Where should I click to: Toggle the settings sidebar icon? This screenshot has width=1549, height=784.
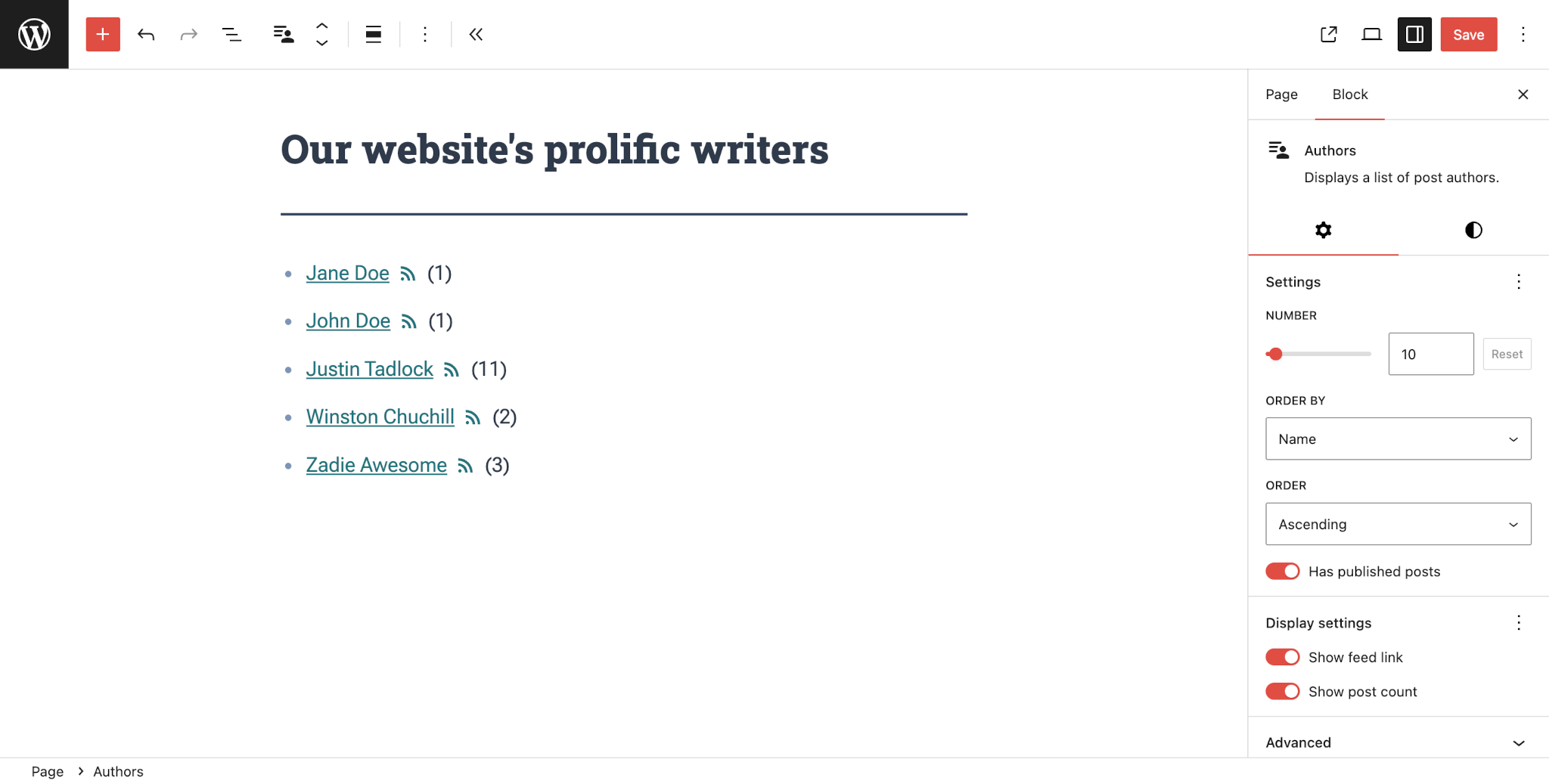point(1414,34)
